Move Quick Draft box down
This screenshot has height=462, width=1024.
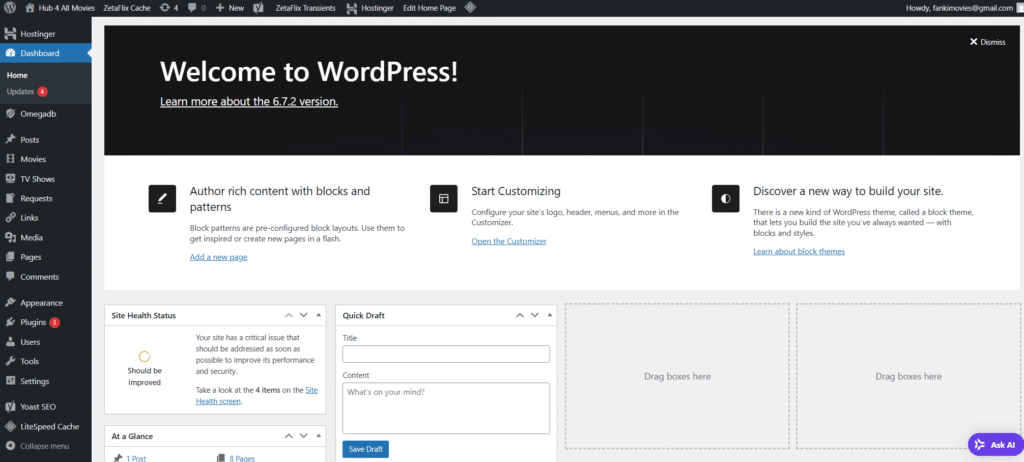[535, 315]
